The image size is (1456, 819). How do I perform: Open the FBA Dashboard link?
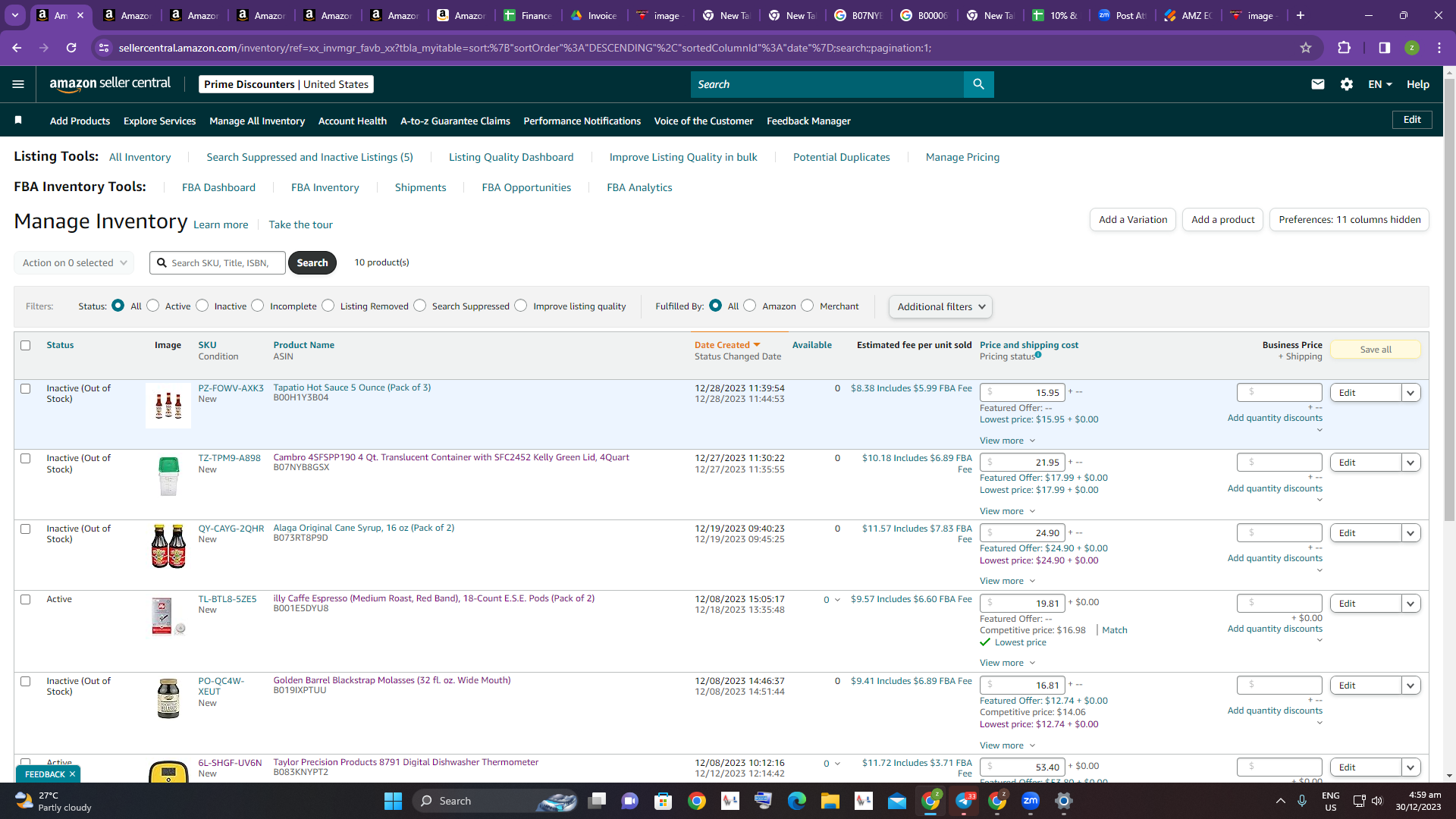(x=218, y=187)
